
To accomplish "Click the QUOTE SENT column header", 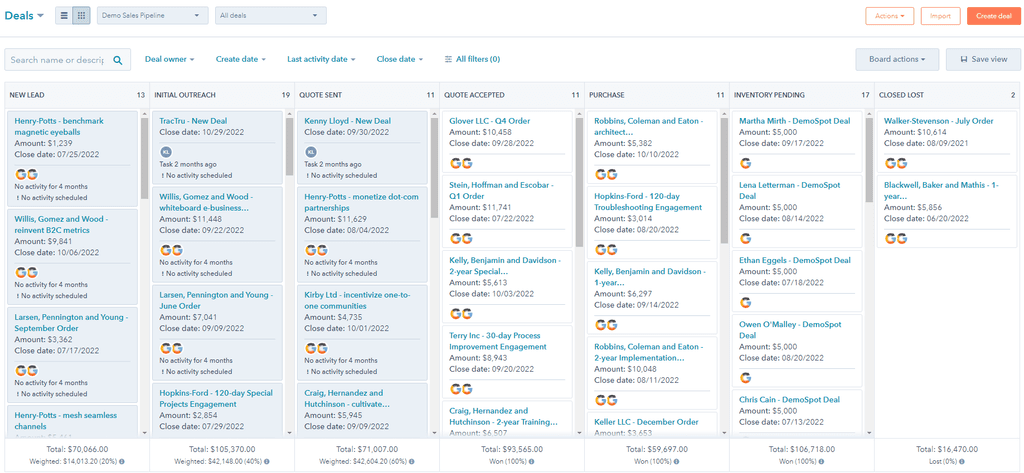I will pyautogui.click(x=366, y=95).
